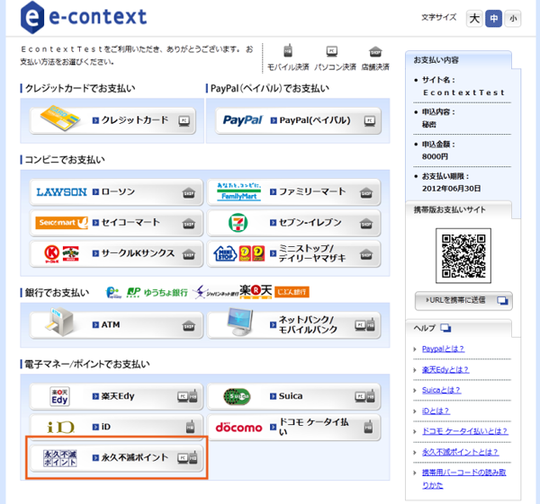Send URL to mobile (URLを携帯に送信)
The image size is (540, 504).
[x=464, y=301]
